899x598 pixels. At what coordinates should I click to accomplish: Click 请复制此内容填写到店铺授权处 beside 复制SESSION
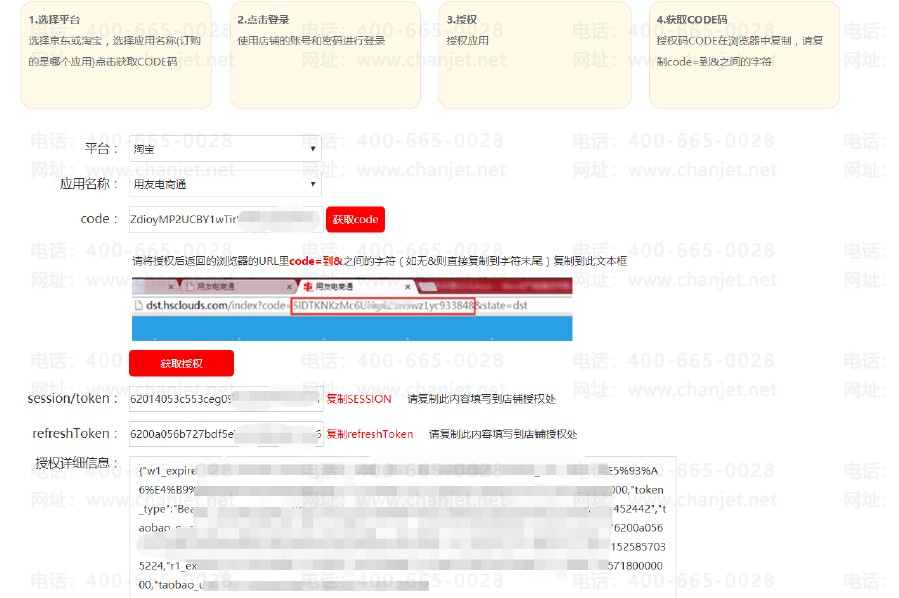pos(482,399)
